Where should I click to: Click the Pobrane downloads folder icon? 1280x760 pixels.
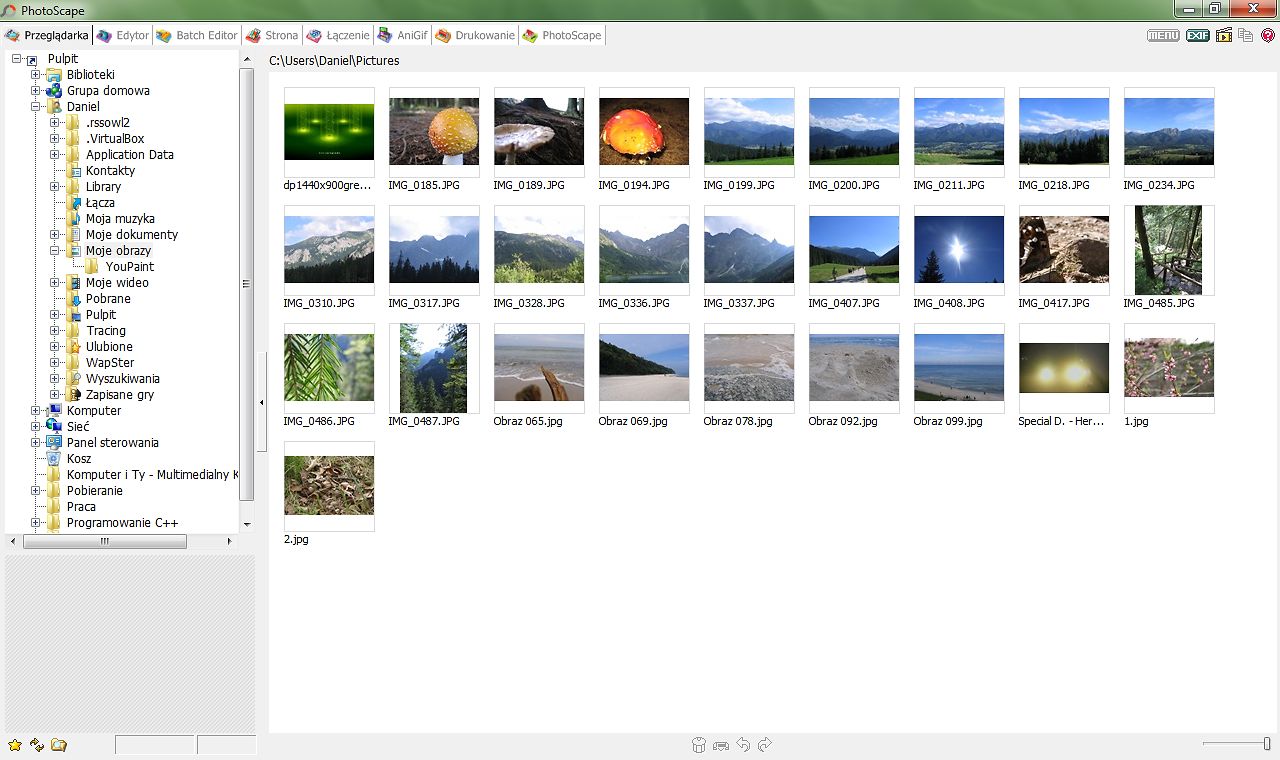[74, 299]
